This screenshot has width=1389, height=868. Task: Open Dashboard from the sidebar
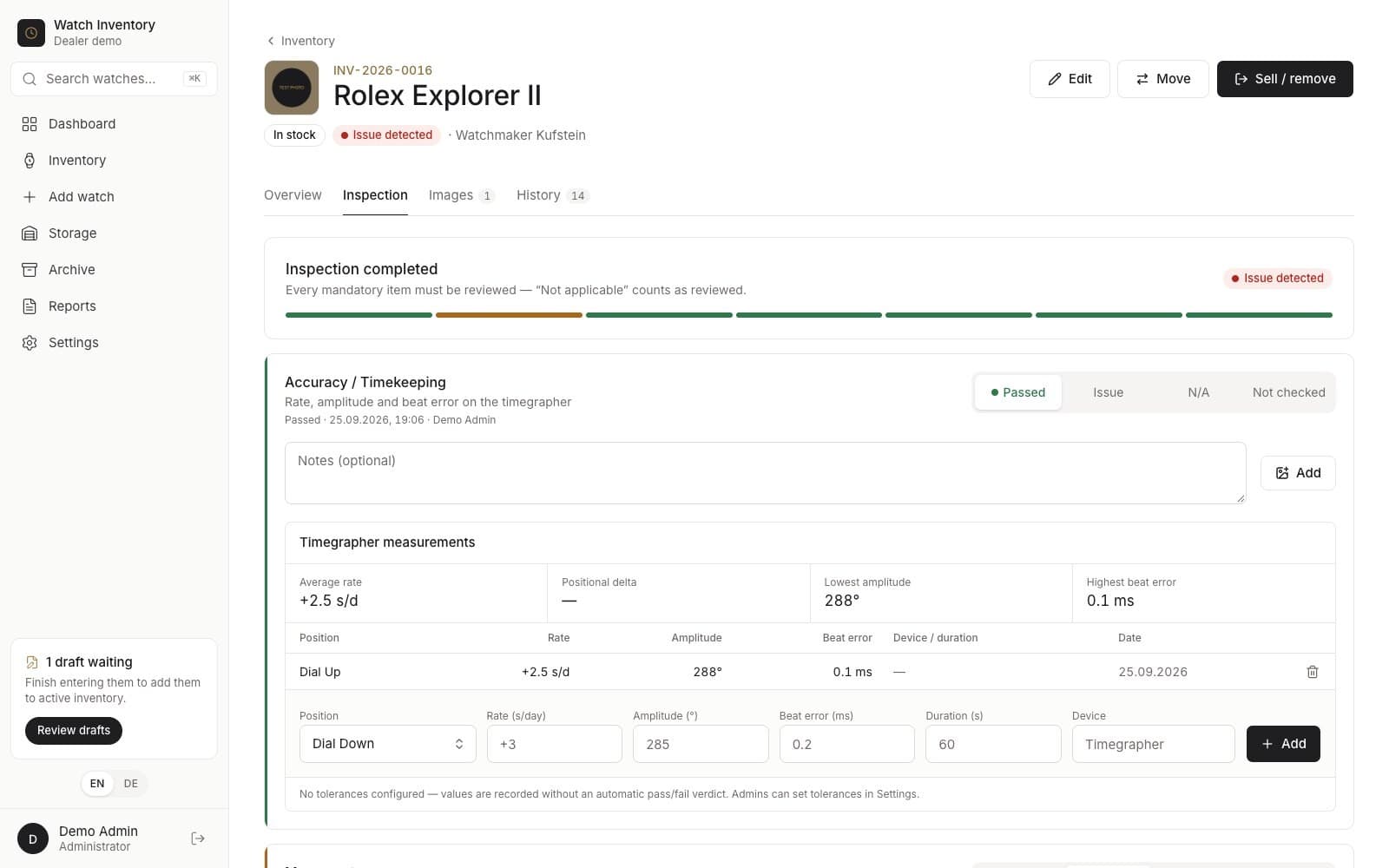pos(114,124)
